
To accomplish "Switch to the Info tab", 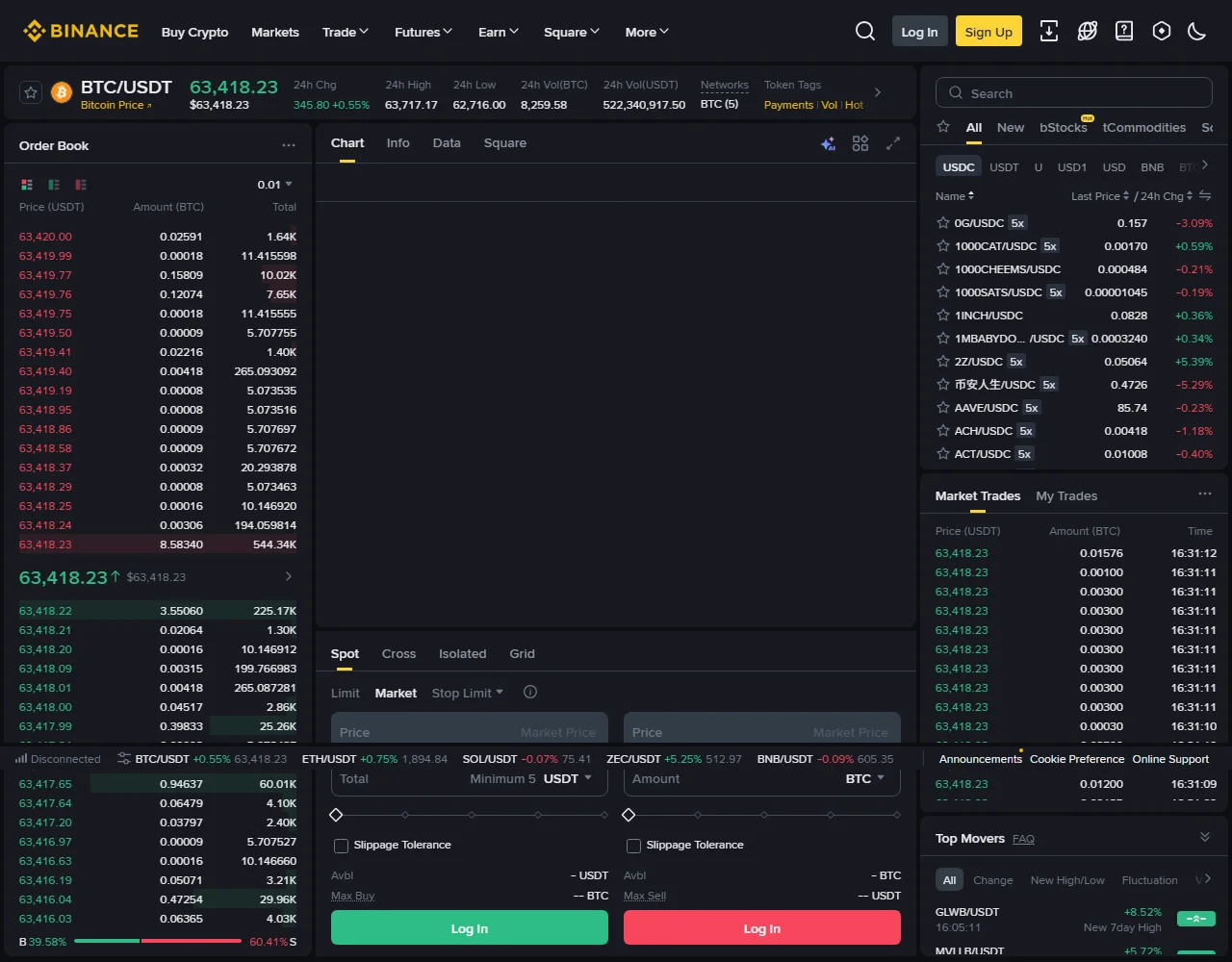I will [398, 142].
